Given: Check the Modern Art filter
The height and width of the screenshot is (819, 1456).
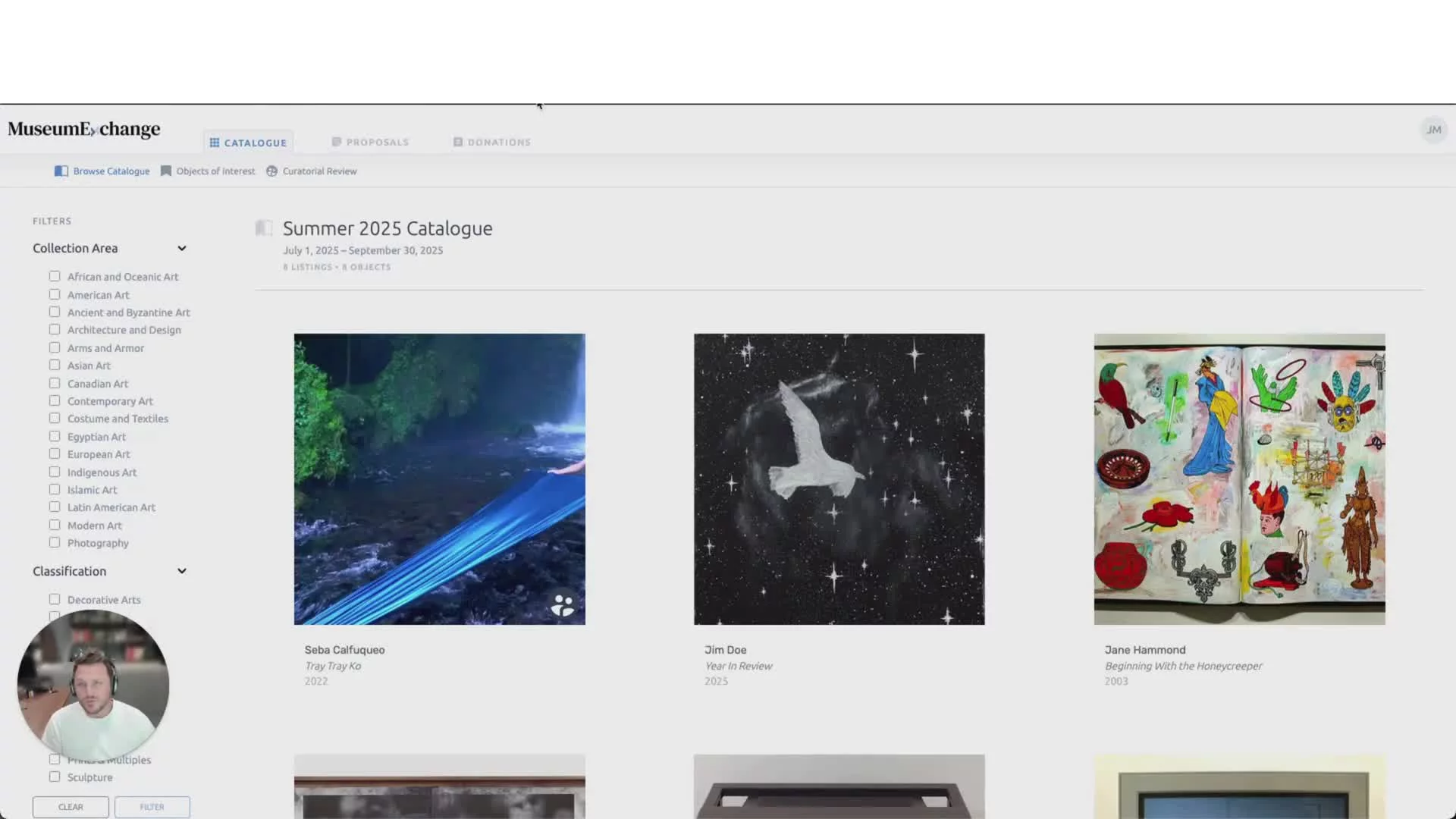Looking at the screenshot, I should coord(55,526).
